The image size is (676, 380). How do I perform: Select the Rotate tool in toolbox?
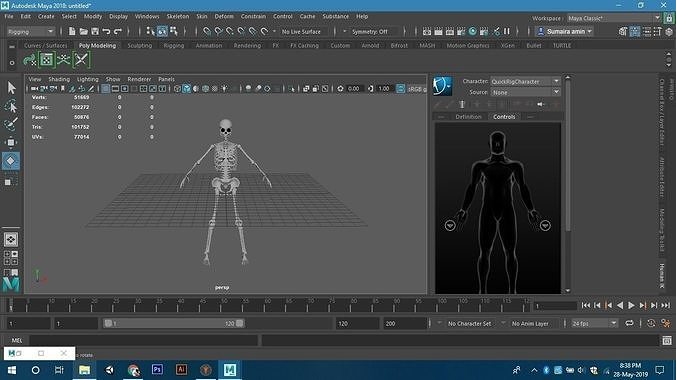coord(11,160)
